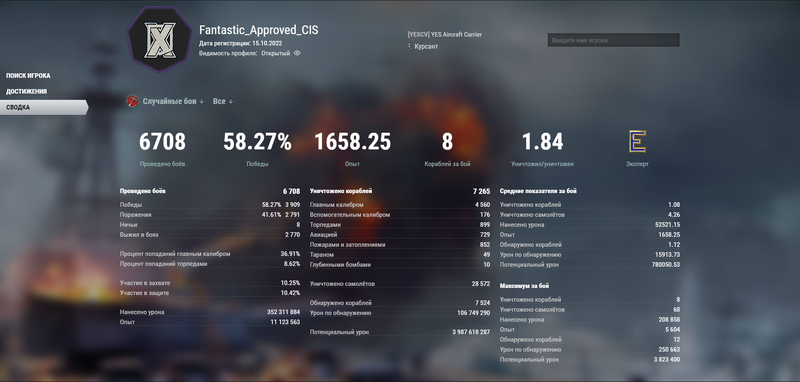Viewport: 800px width, 382px height.
Task: Click the Главным калибром row
Action: click(400, 205)
